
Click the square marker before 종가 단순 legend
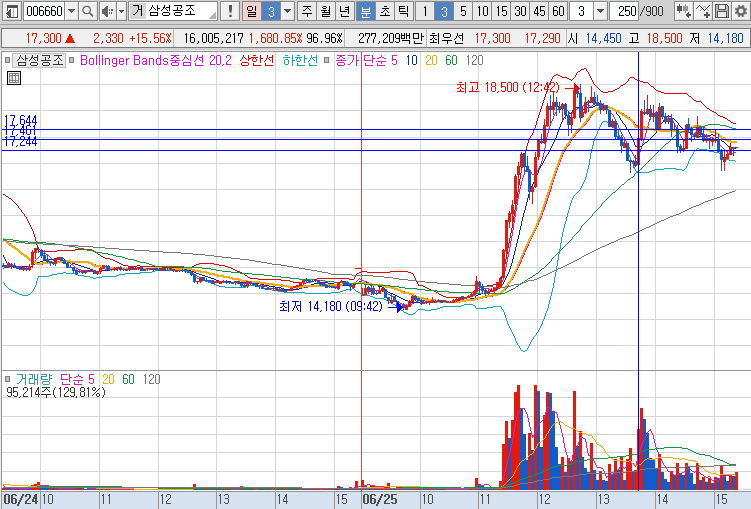(x=327, y=60)
